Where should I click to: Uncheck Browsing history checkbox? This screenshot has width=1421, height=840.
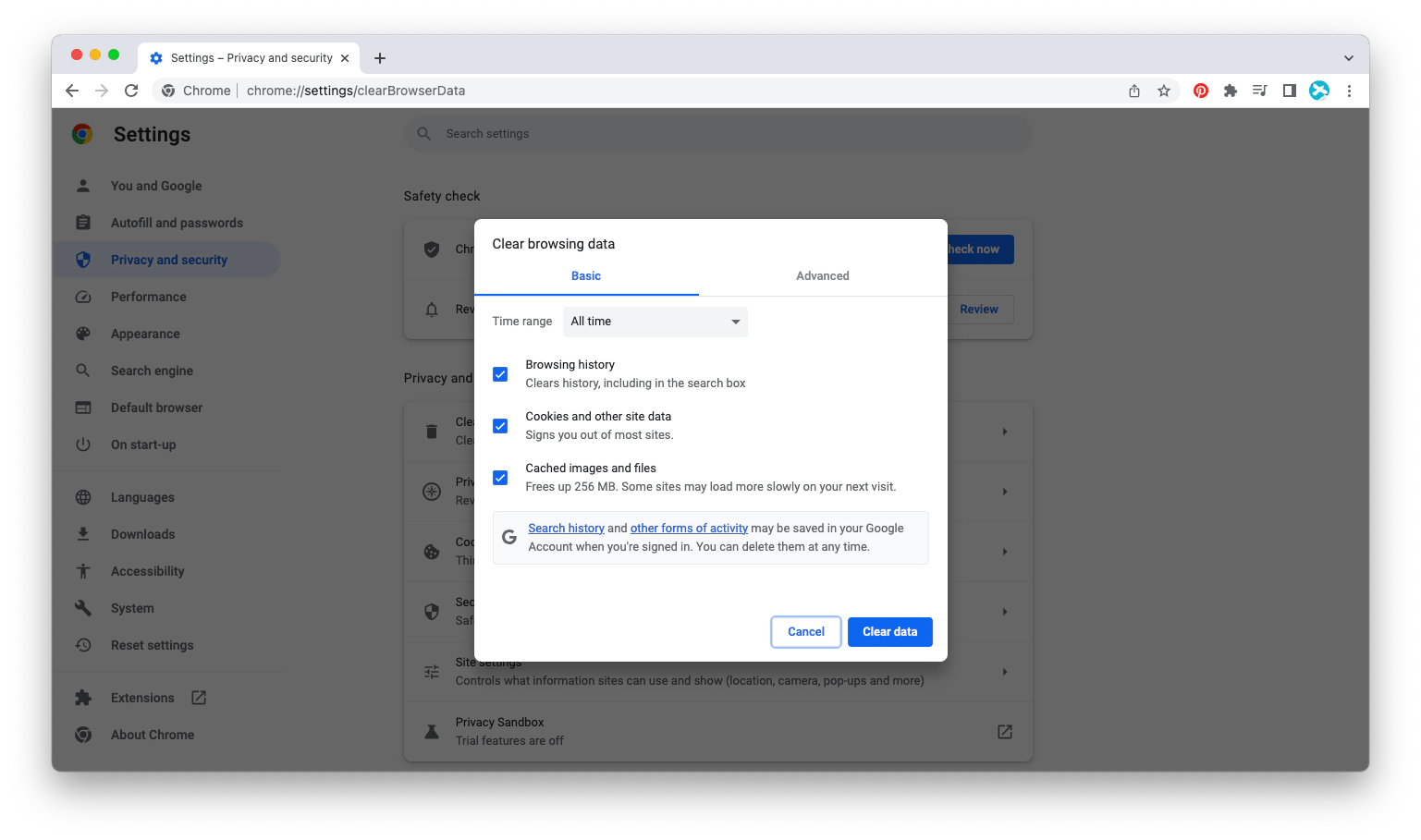tap(500, 374)
